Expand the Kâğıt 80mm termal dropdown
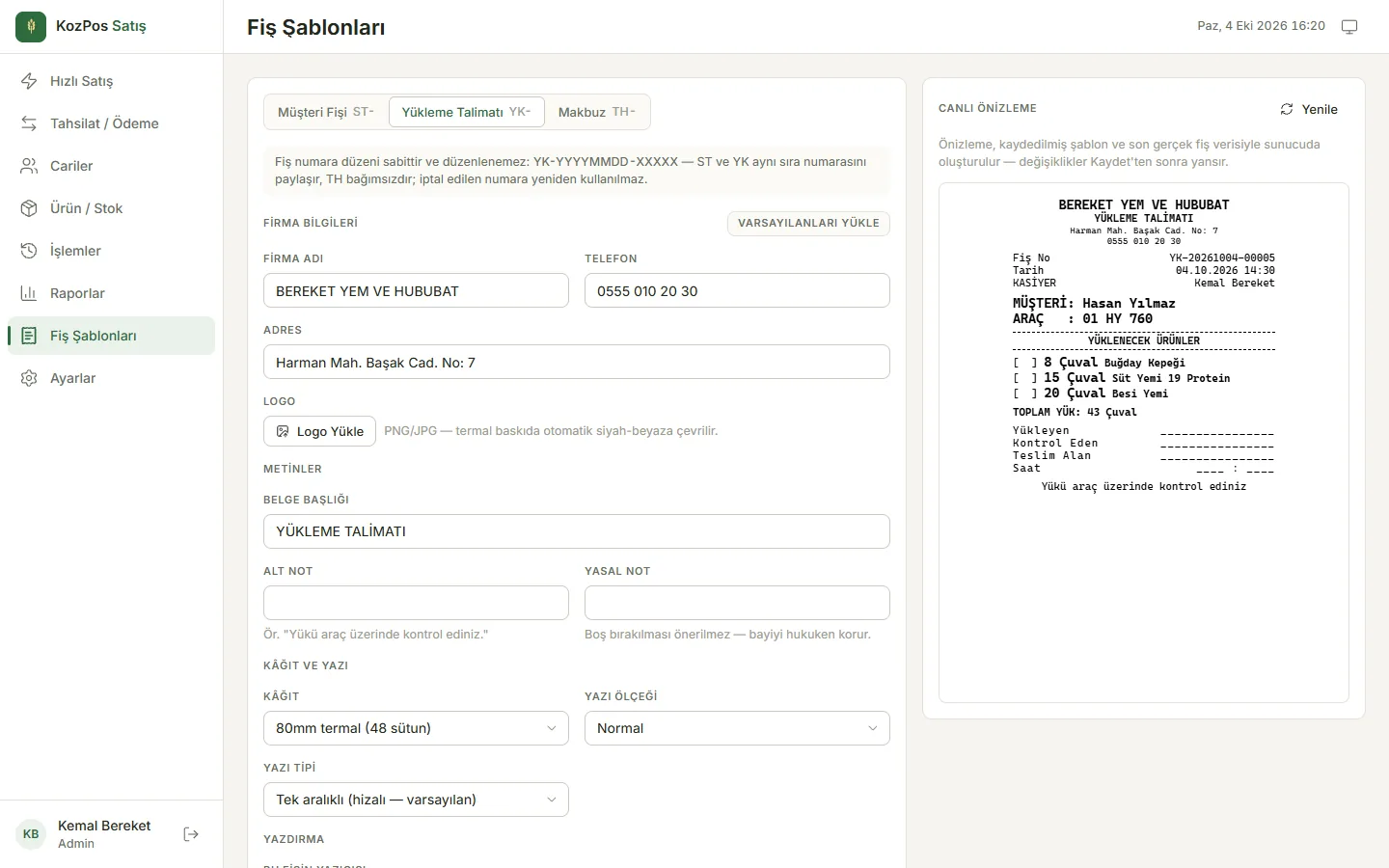This screenshot has height=868, width=1389. pyautogui.click(x=416, y=728)
